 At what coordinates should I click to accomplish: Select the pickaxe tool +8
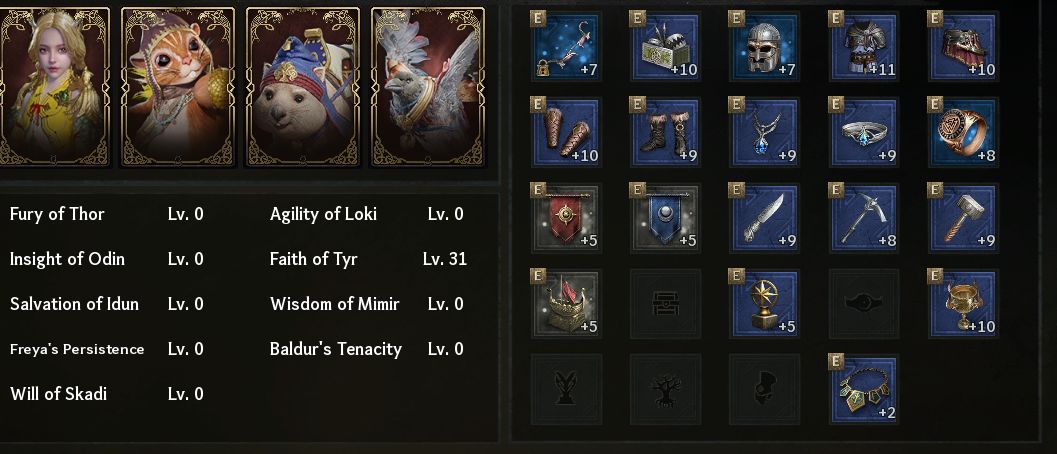coord(864,218)
